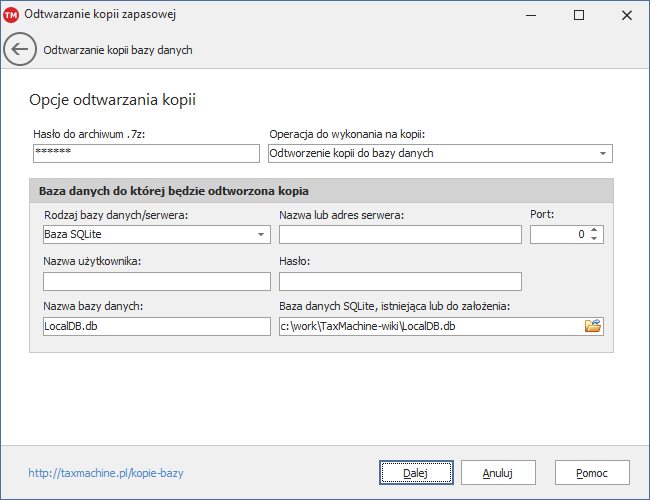Maximize the restore backup window
The height and width of the screenshot is (500, 650).
(x=579, y=15)
